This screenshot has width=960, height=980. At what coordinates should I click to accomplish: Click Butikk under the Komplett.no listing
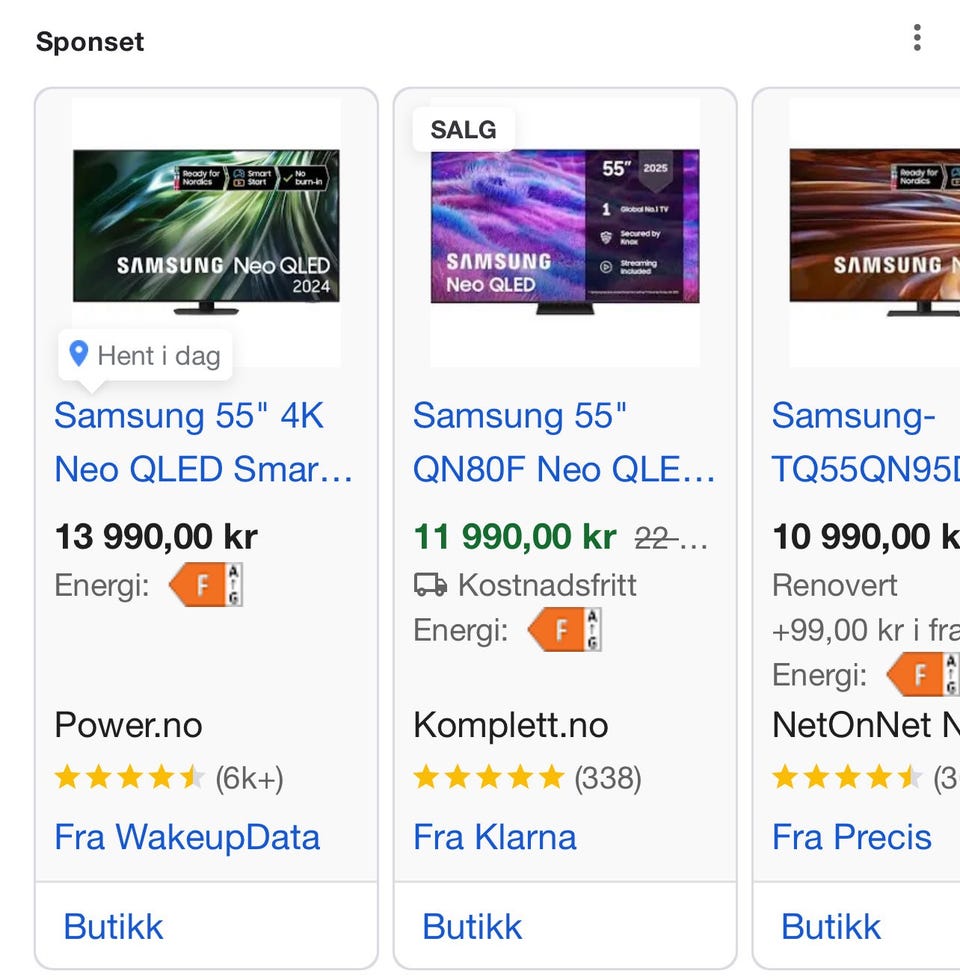click(472, 927)
